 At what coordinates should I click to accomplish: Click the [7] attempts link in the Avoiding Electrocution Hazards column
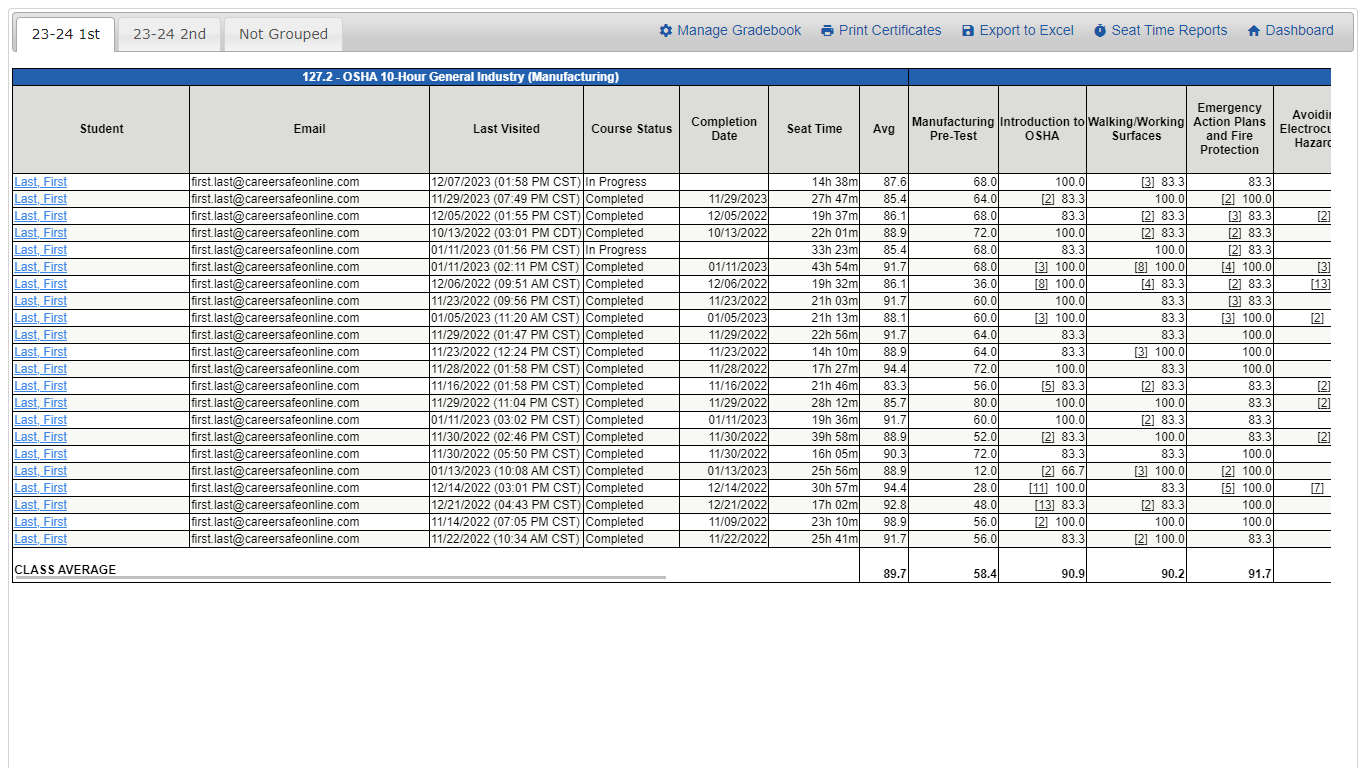click(1317, 488)
